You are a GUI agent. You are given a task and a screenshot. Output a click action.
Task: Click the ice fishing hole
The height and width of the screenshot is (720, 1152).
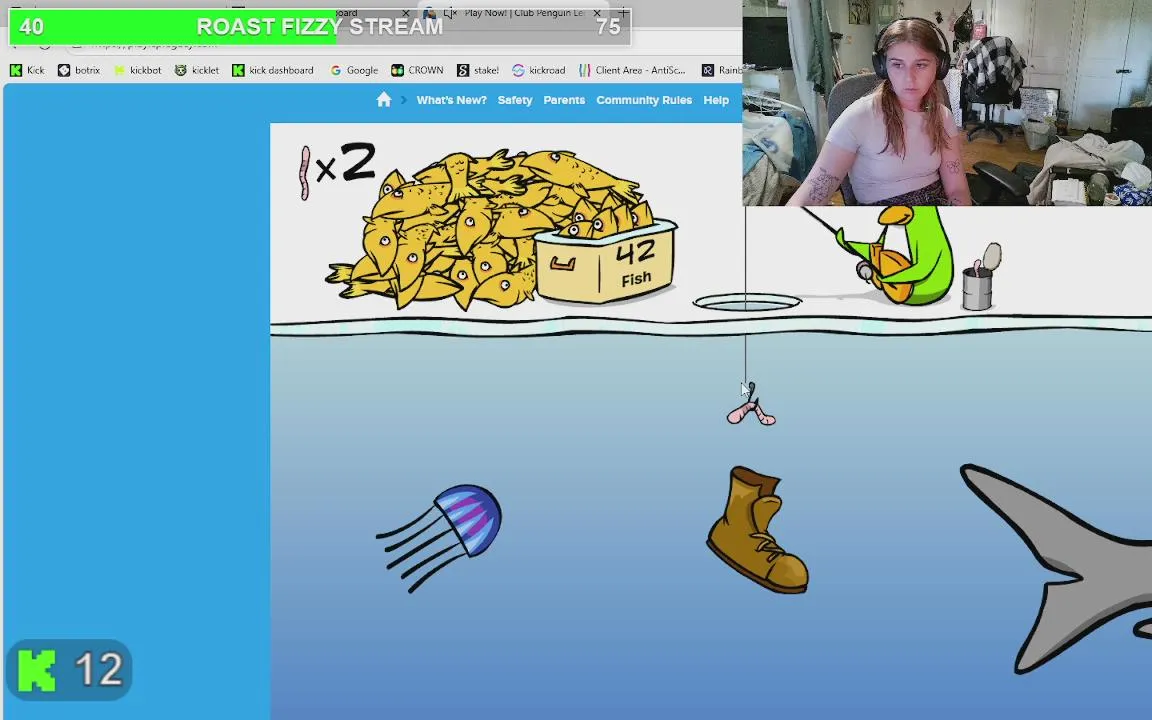(x=747, y=301)
